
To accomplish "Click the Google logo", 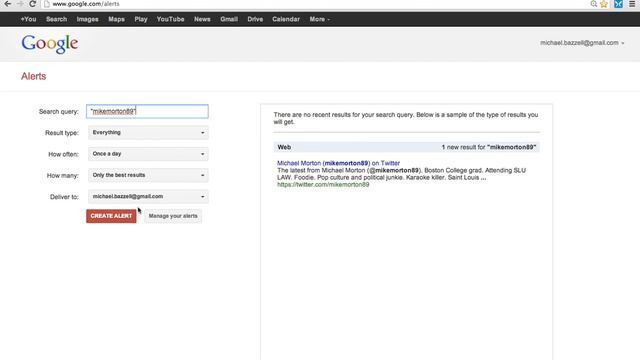I will click(50, 44).
